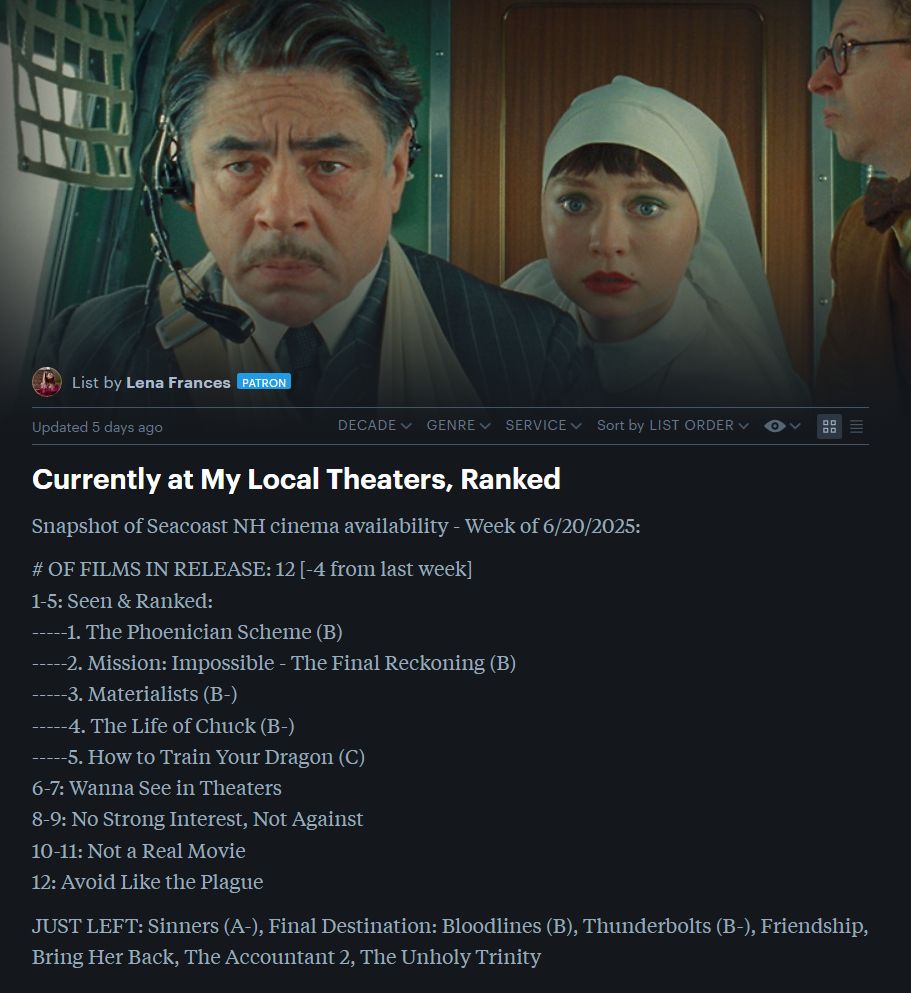Click the Lena Frances author link
Viewport: 911px width, 993px height.
click(178, 383)
